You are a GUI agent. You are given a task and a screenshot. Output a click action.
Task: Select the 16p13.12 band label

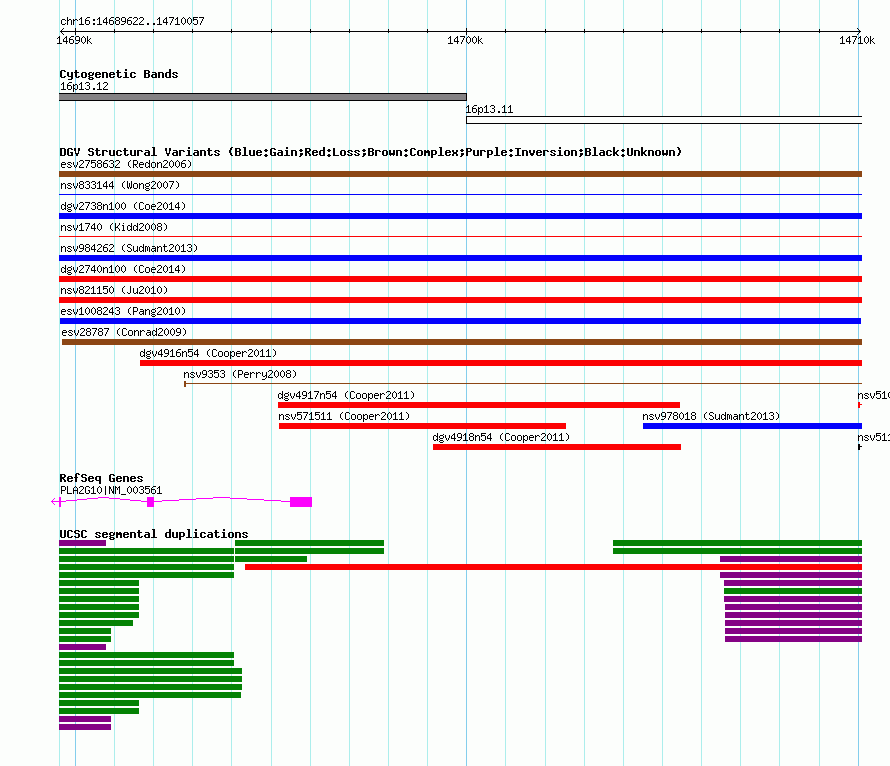84,86
